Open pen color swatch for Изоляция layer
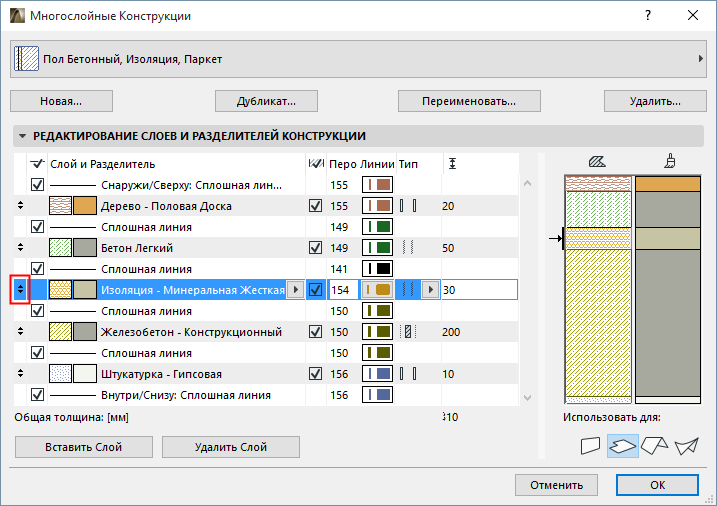 377,290
